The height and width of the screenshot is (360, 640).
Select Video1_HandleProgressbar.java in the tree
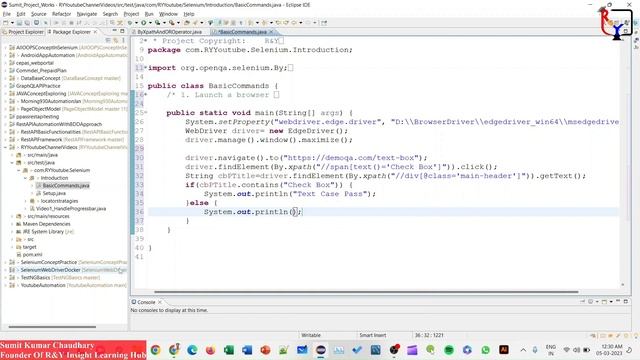[71, 209]
